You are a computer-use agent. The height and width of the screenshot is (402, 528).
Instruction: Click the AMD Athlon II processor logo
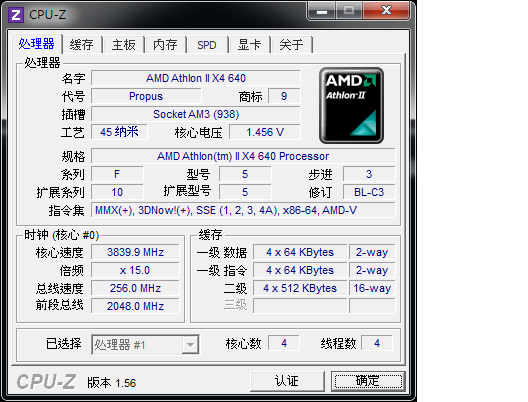point(351,105)
